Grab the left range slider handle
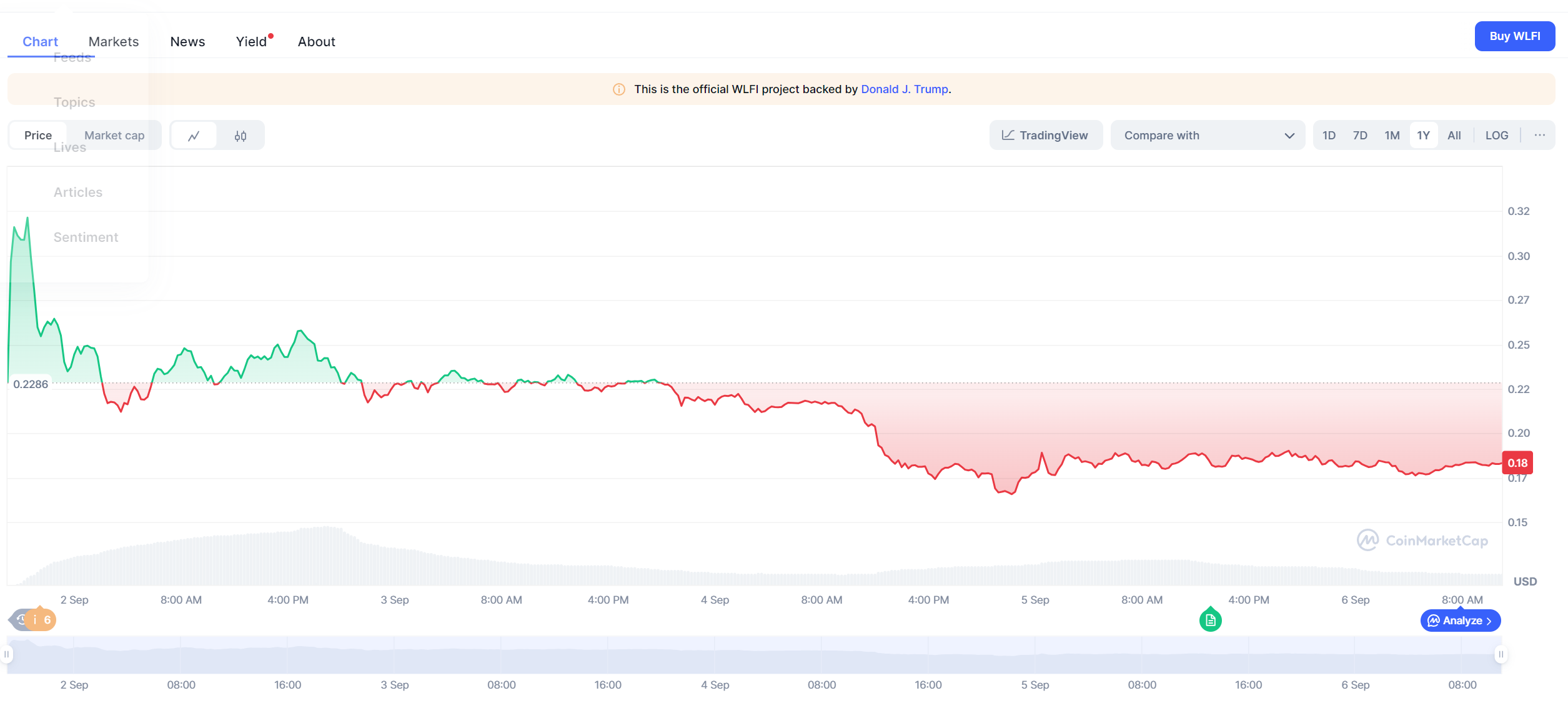 tap(7, 654)
